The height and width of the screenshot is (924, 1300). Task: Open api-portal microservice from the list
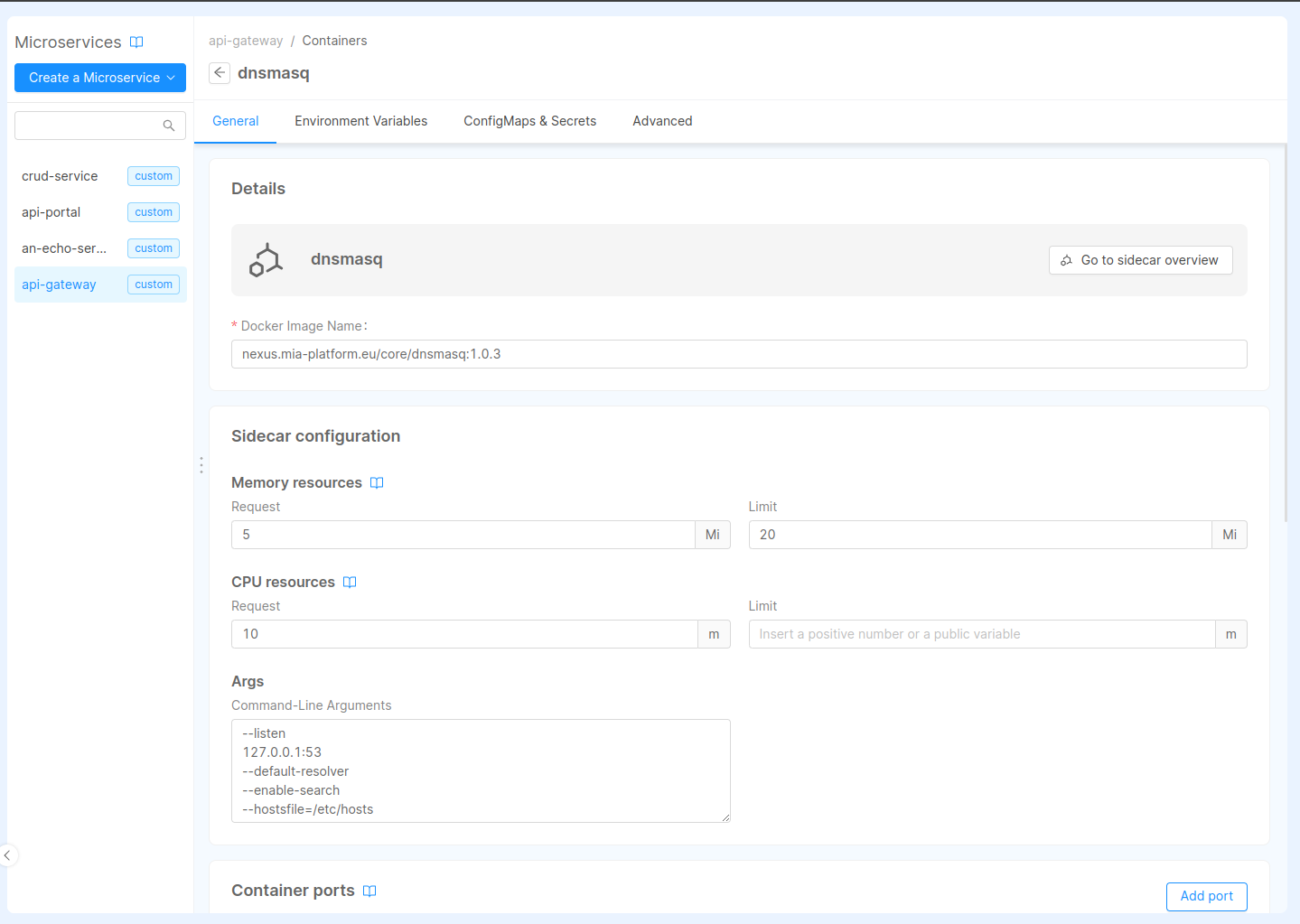click(x=51, y=212)
